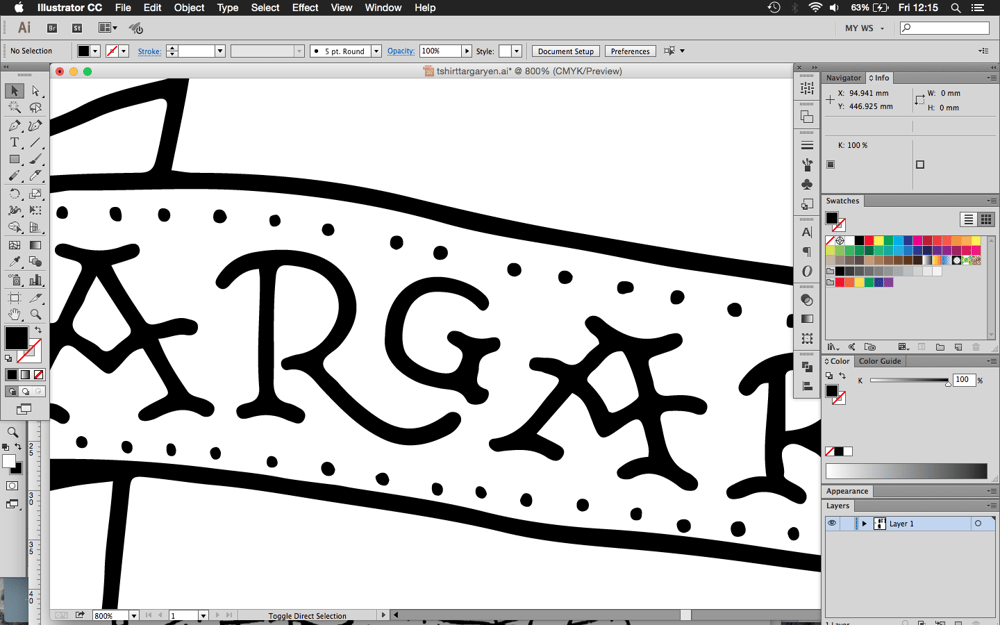Switch to the Color Guide tab
The height and width of the screenshot is (625, 1000).
pos(879,361)
